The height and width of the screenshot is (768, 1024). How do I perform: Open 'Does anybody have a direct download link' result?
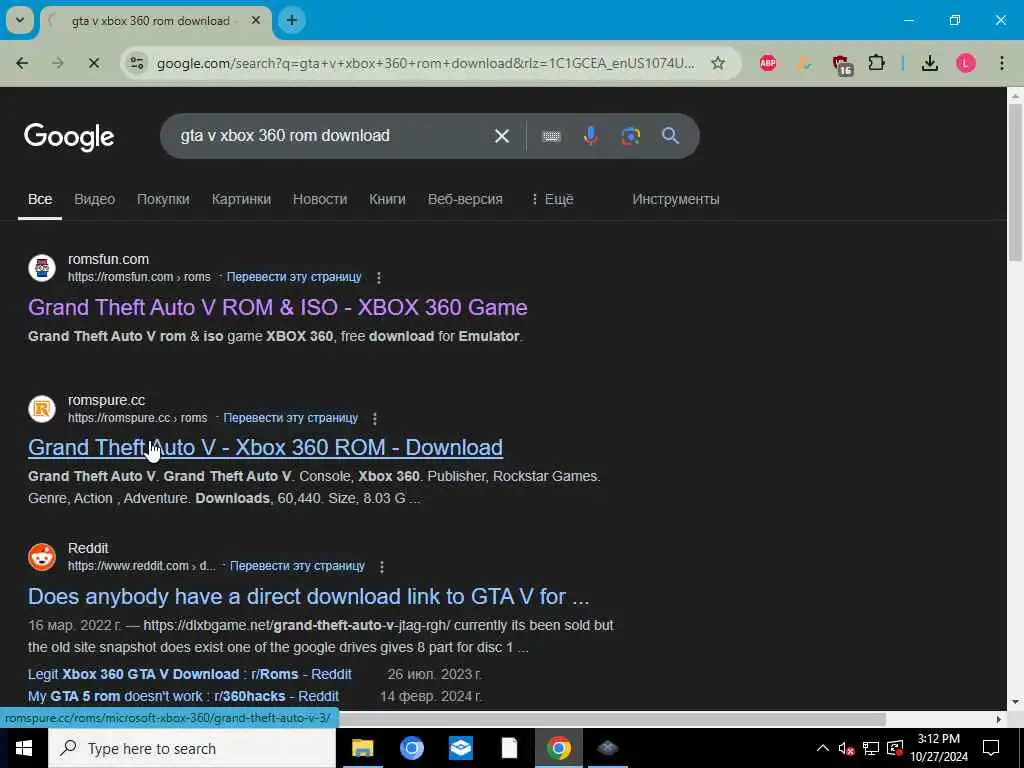(x=308, y=596)
